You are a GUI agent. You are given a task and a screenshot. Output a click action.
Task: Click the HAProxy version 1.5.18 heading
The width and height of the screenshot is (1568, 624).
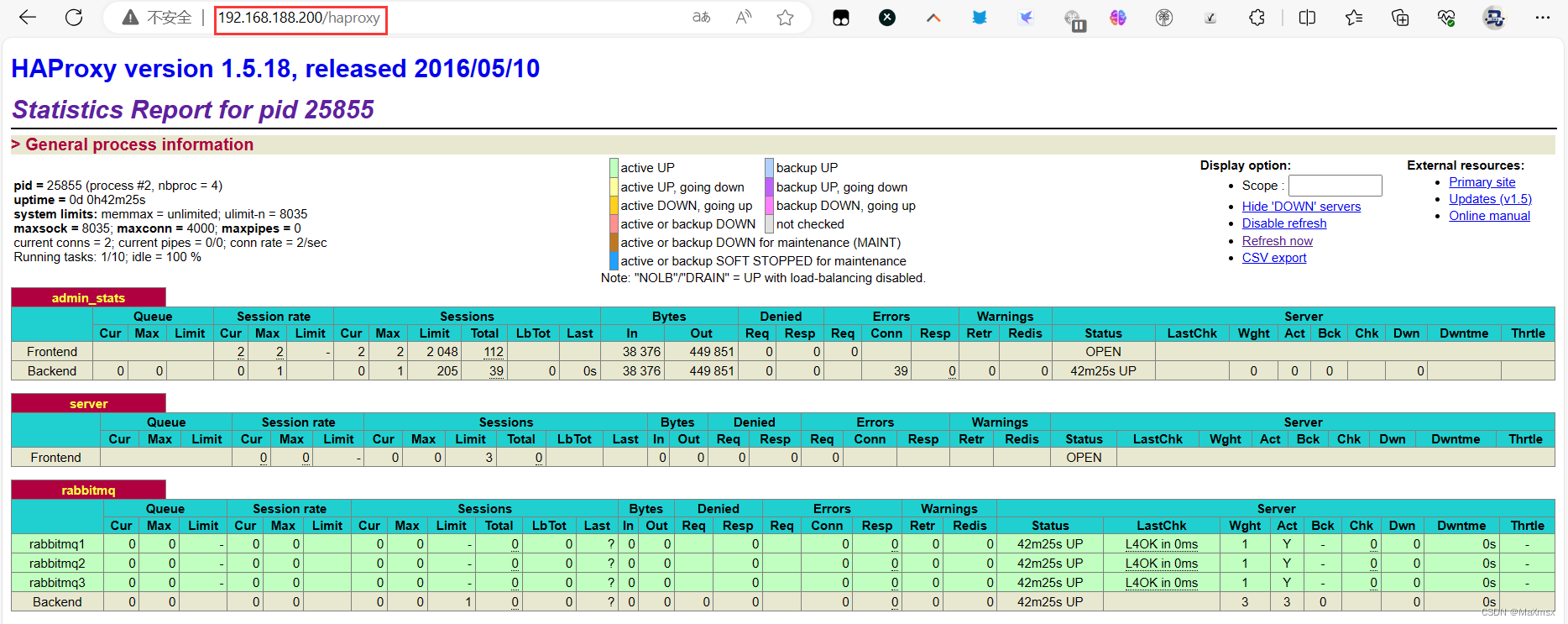[x=275, y=68]
